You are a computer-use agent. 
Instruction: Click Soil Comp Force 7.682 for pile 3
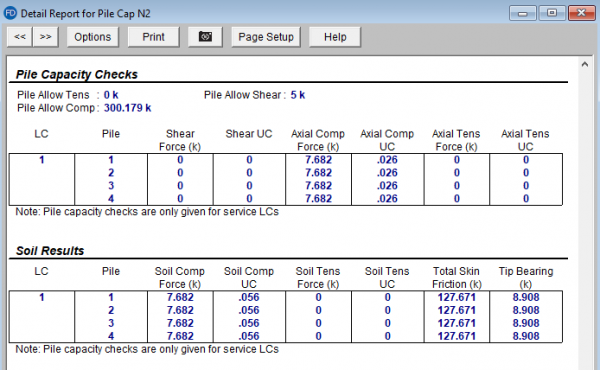(x=180, y=323)
